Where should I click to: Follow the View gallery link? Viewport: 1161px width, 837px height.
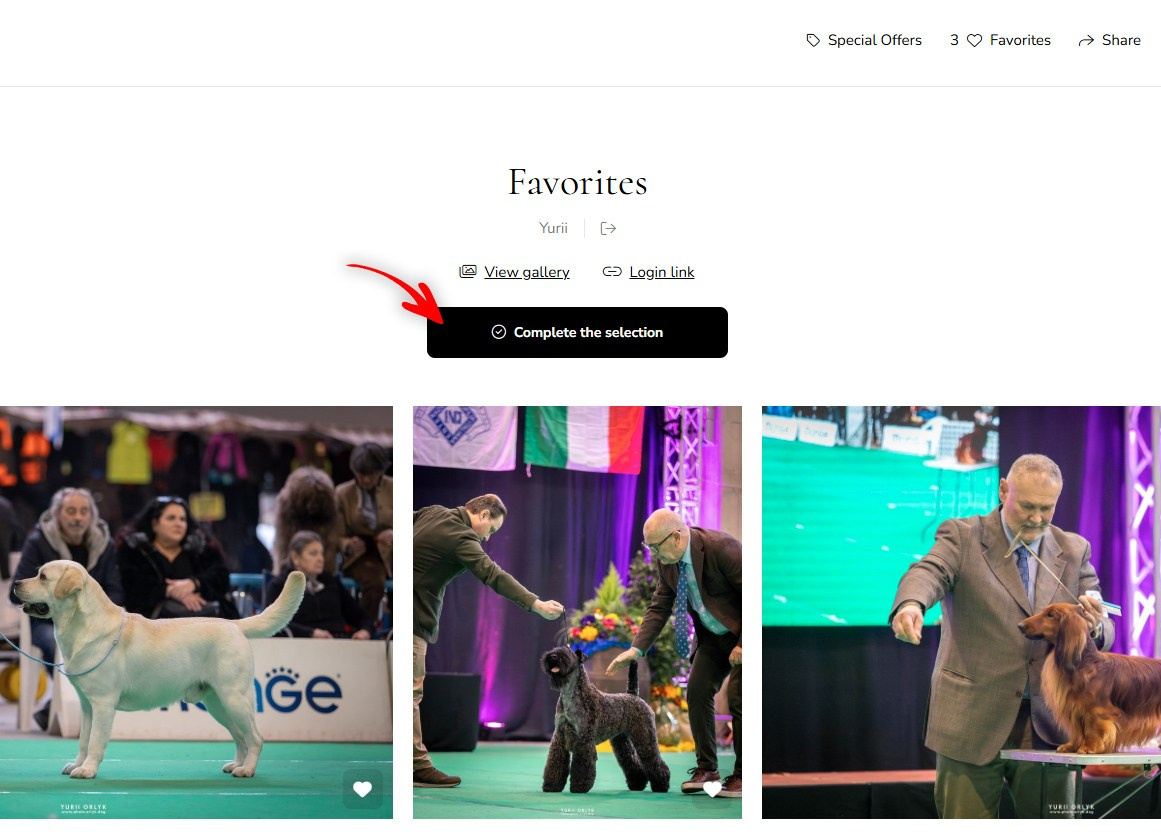(x=526, y=272)
